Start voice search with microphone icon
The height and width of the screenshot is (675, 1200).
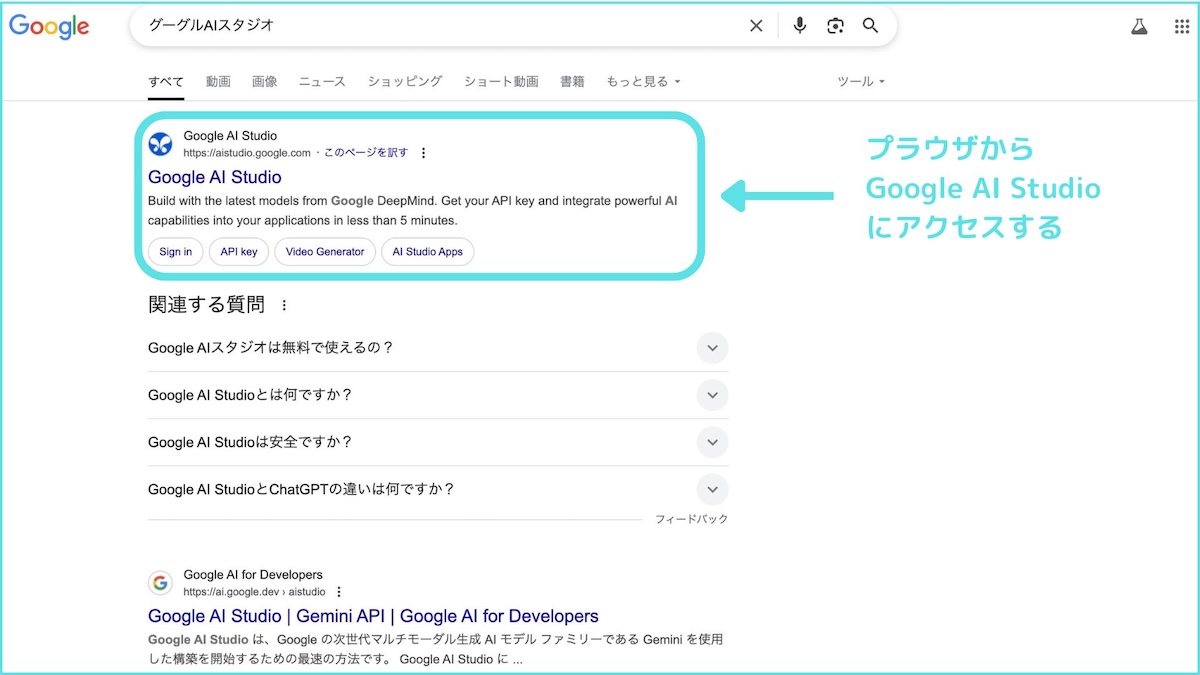pos(800,26)
